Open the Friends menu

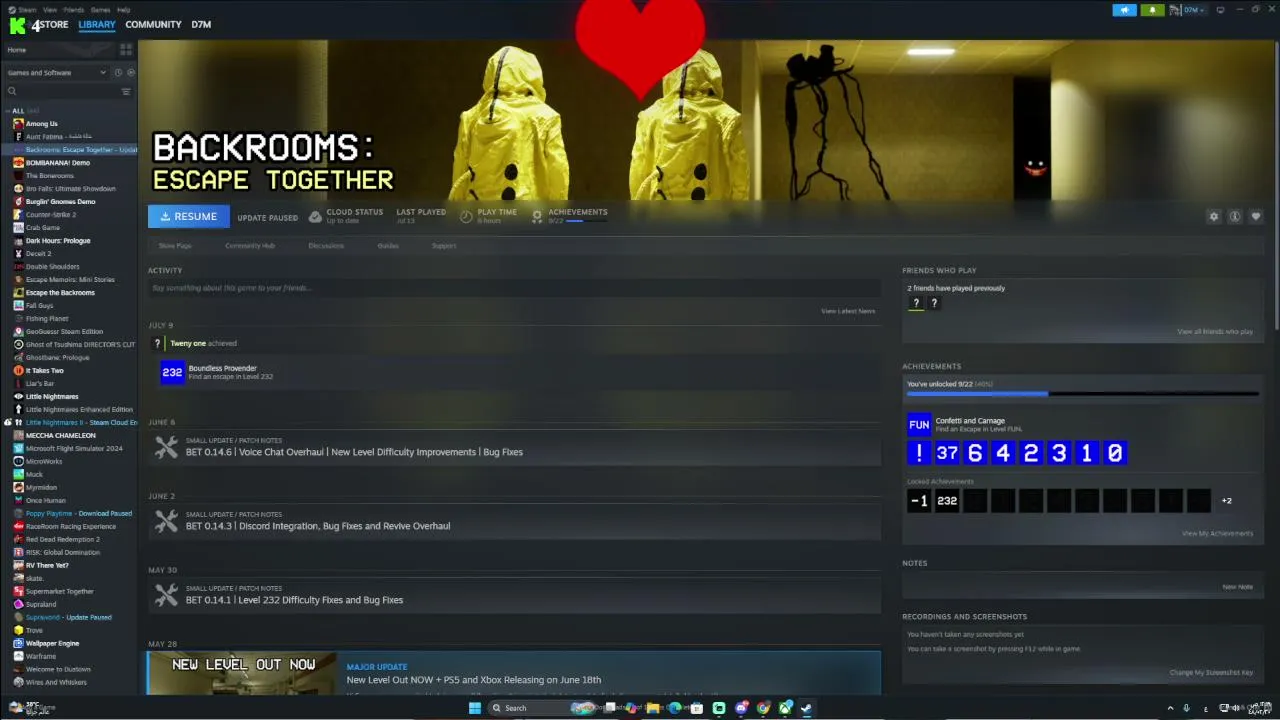point(74,9)
